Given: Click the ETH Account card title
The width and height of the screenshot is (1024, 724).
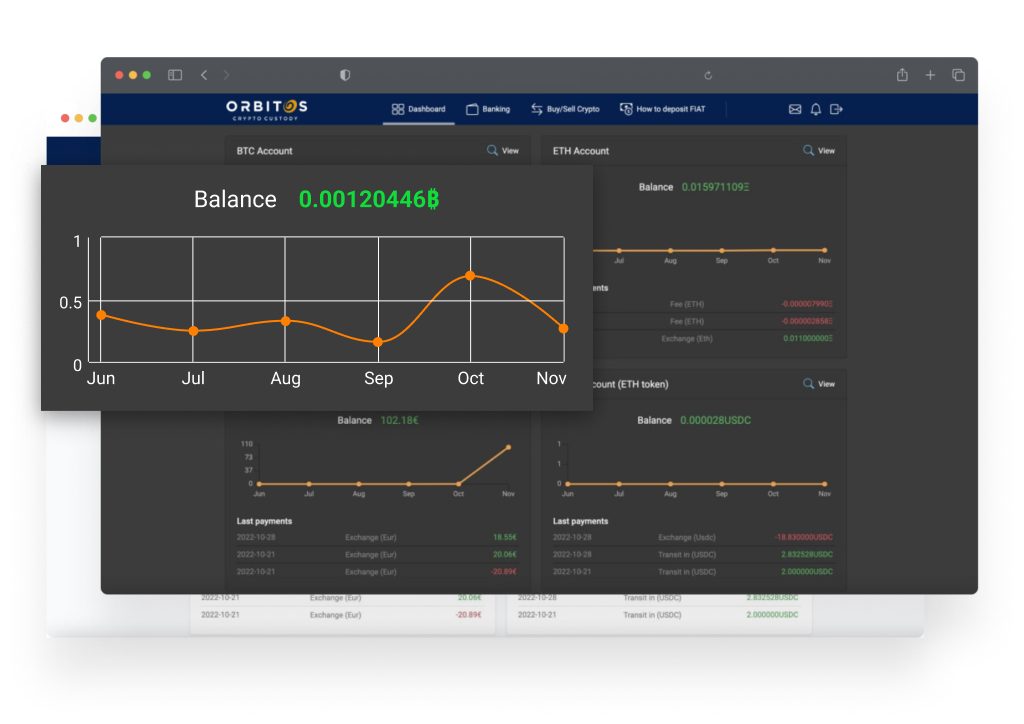Looking at the screenshot, I should pyautogui.click(x=581, y=151).
